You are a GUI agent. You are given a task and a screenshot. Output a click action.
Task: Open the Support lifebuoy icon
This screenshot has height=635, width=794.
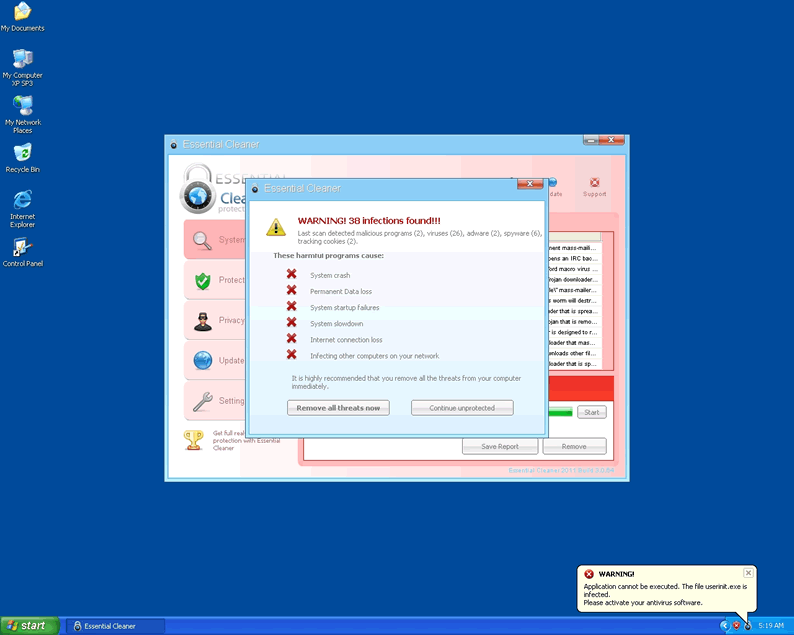tap(595, 184)
